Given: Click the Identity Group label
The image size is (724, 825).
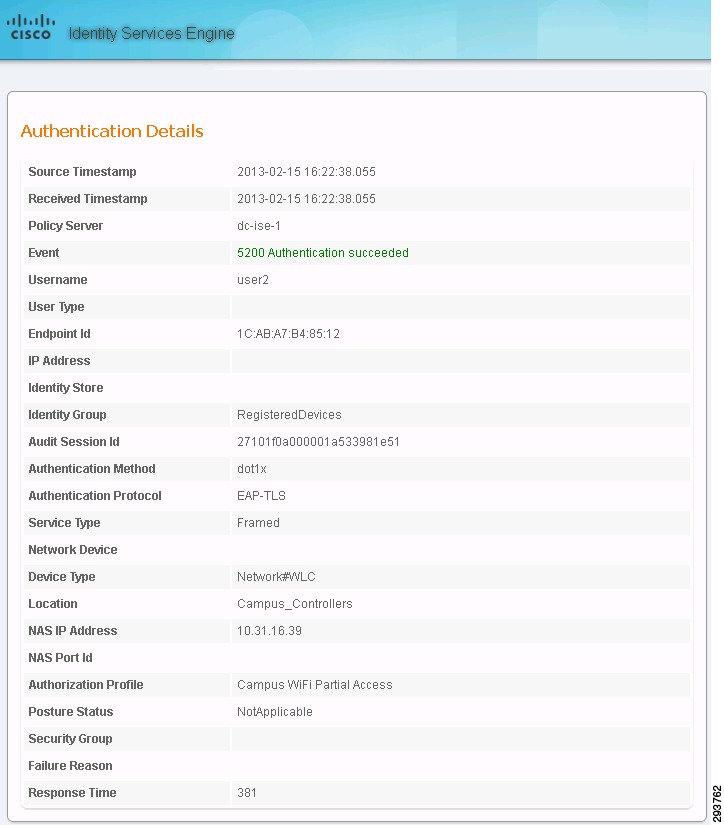Looking at the screenshot, I should (67, 415).
